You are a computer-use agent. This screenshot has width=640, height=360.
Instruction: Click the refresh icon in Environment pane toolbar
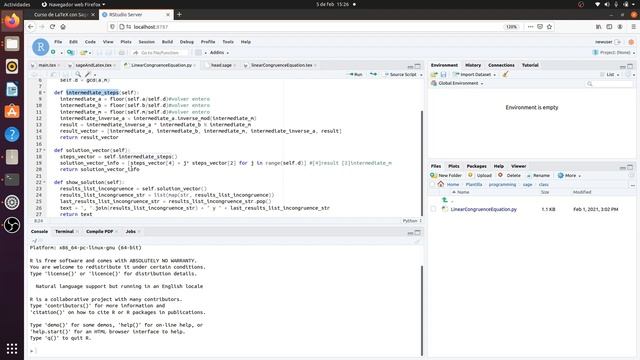pyautogui.click(x=629, y=74)
